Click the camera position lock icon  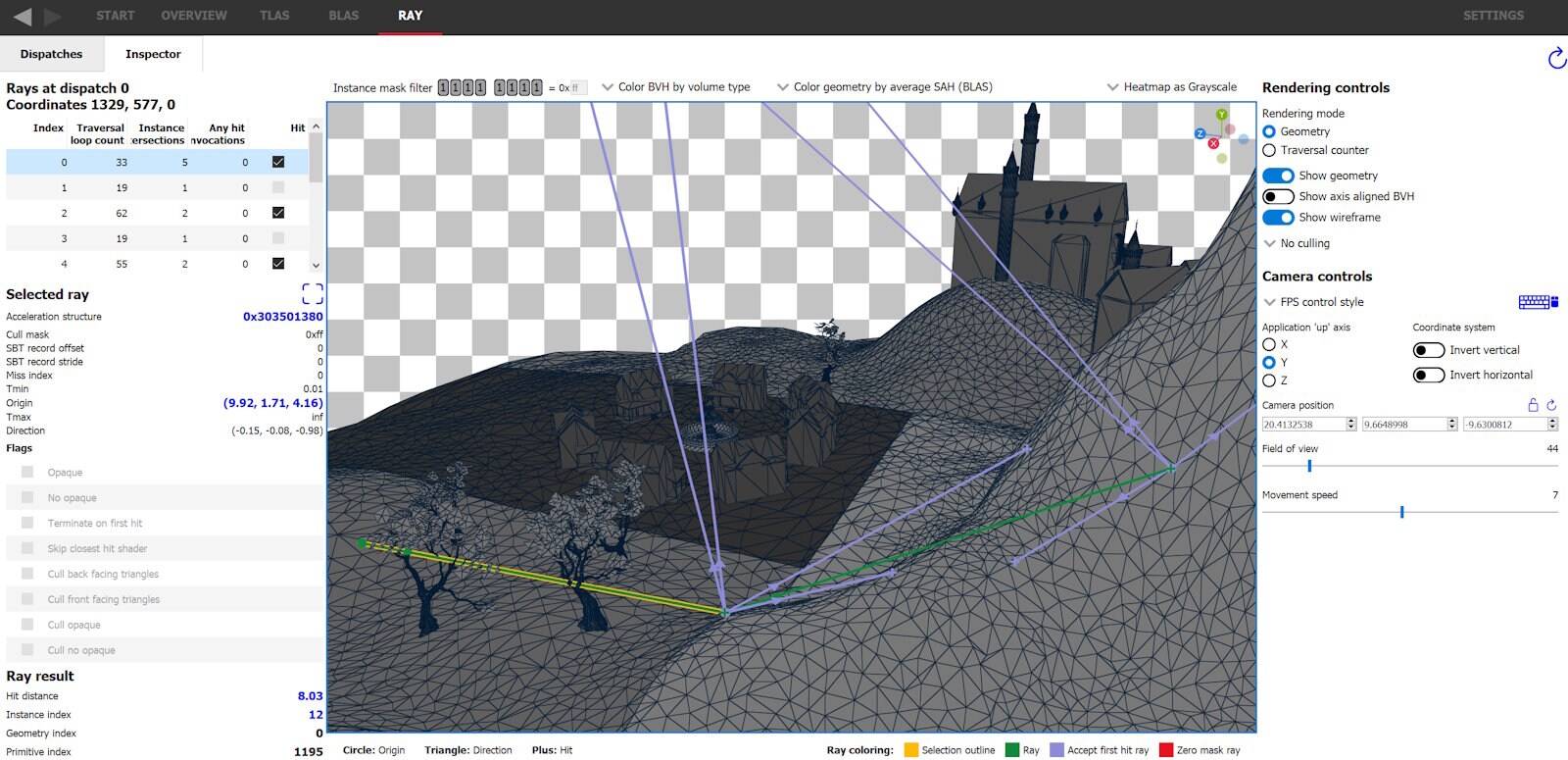pyautogui.click(x=1533, y=405)
